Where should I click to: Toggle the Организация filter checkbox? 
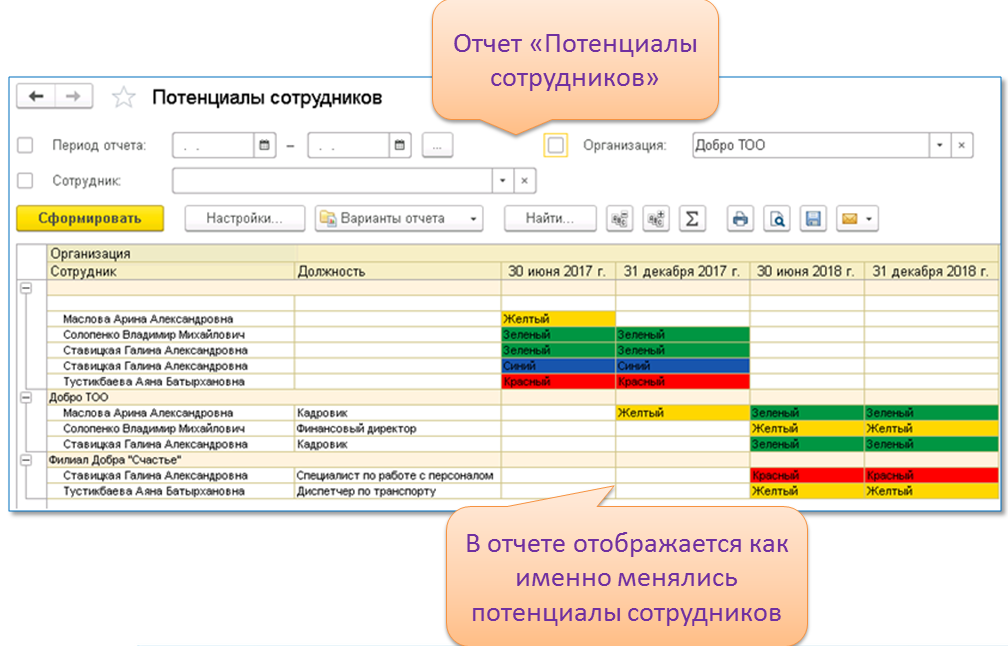pyautogui.click(x=555, y=145)
